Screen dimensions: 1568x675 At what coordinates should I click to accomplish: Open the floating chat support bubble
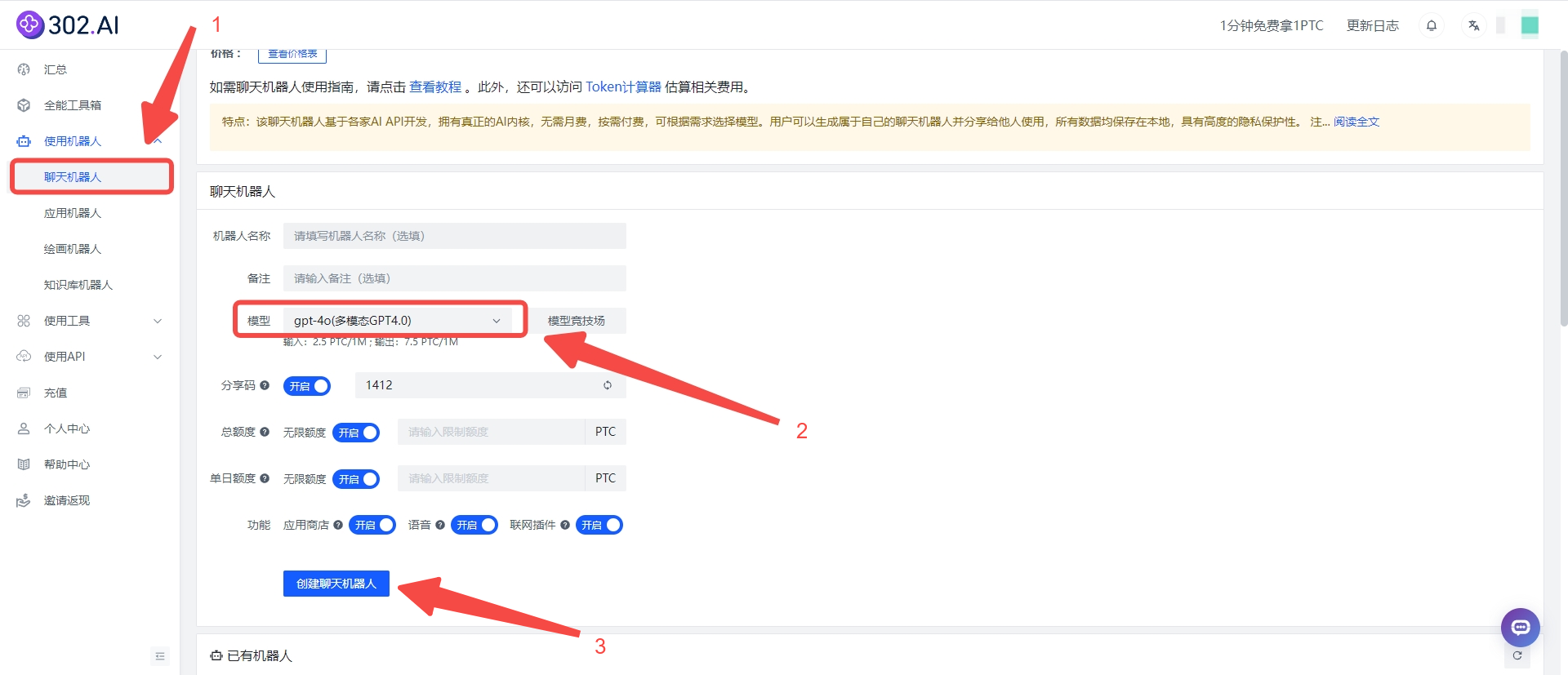click(1521, 628)
